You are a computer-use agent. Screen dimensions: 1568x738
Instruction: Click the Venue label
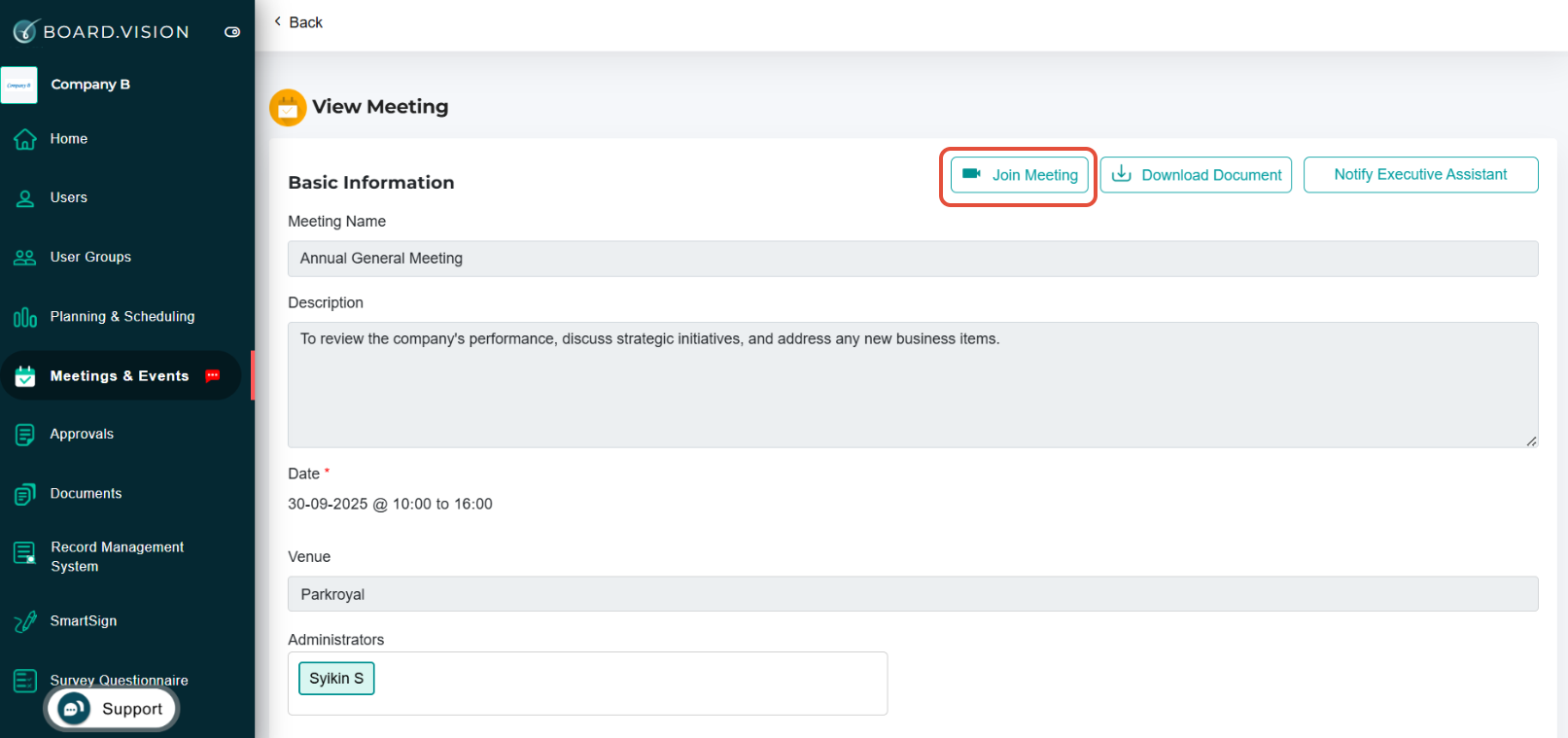[x=309, y=557]
